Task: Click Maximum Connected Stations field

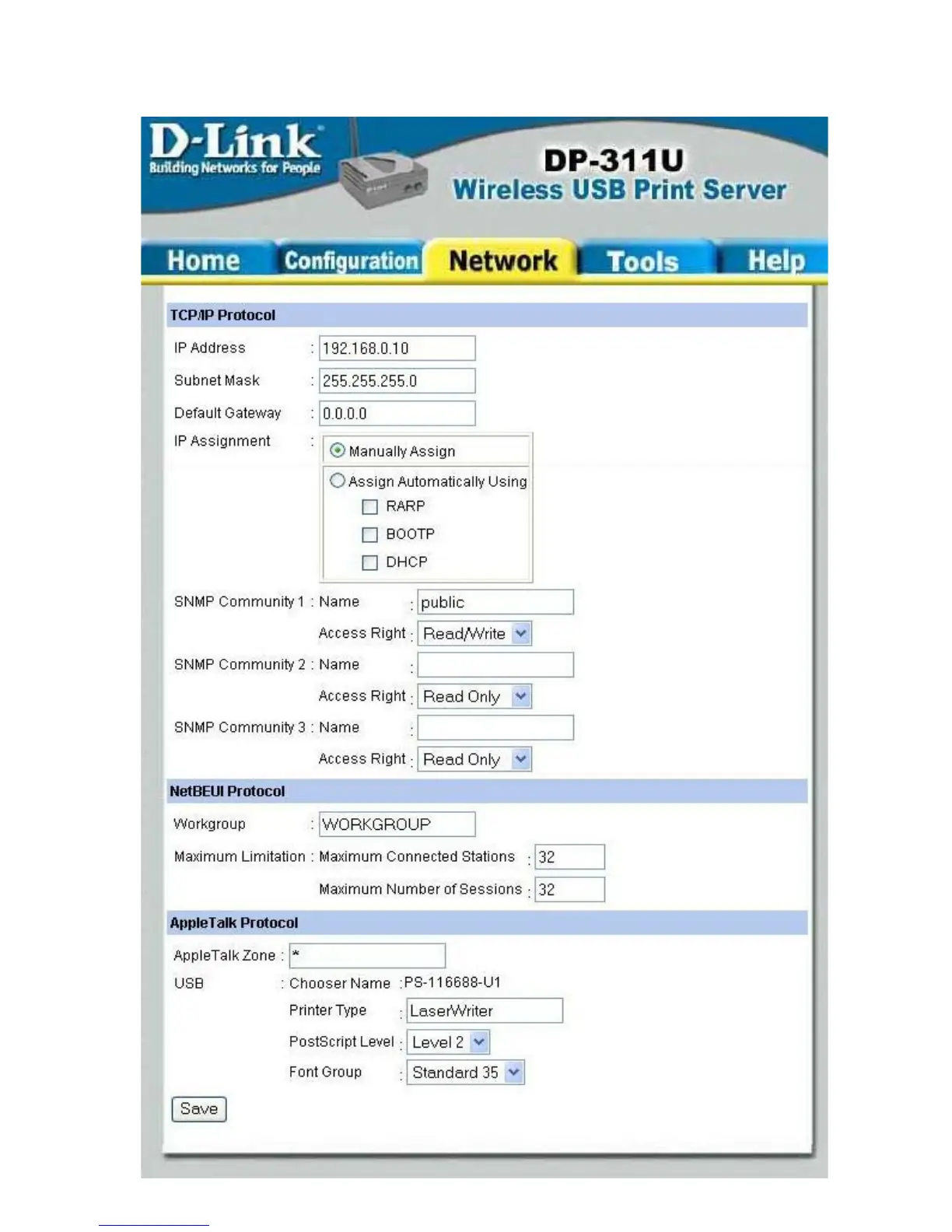Action: [569, 857]
